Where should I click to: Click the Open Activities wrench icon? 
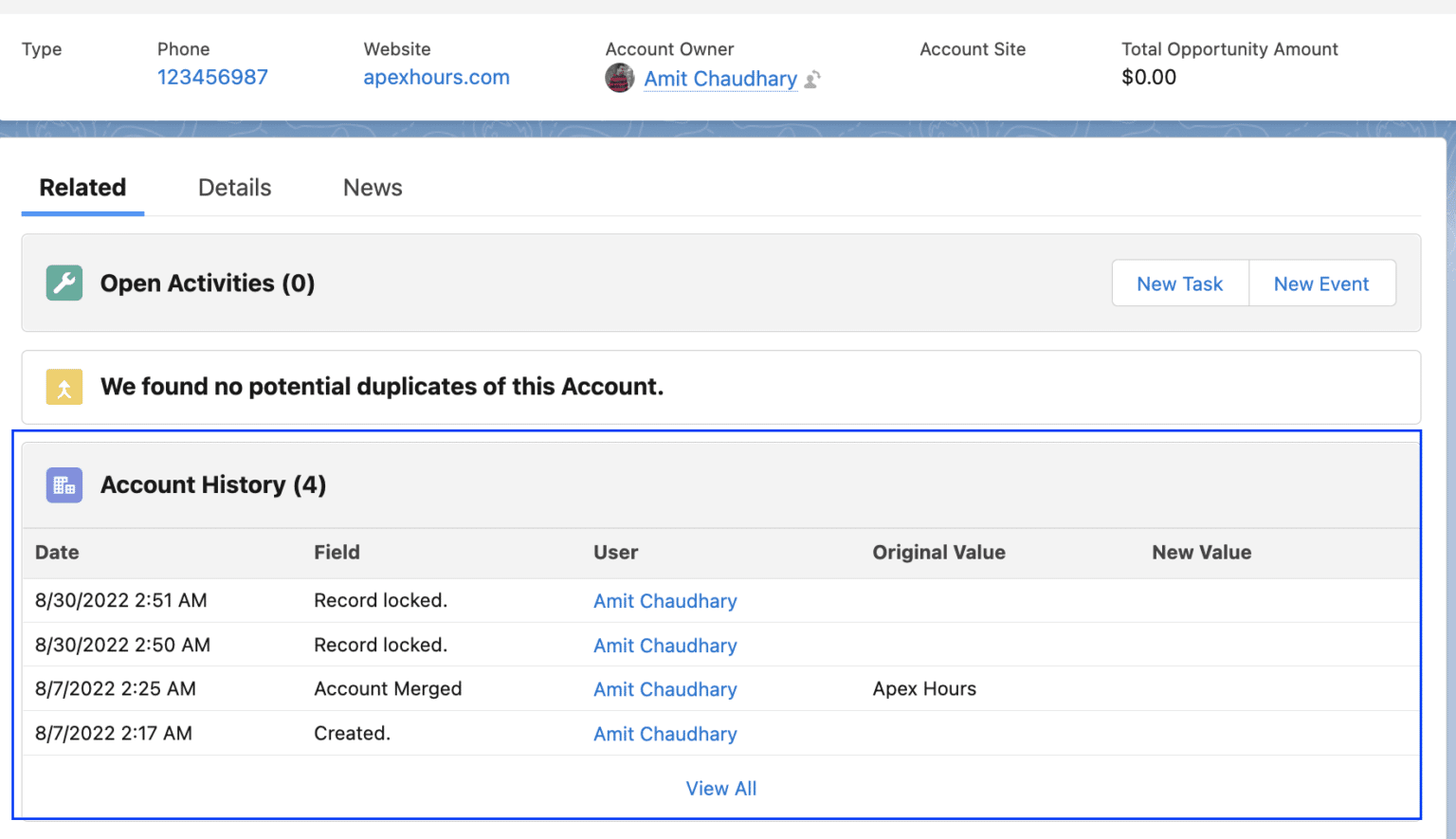coord(64,283)
